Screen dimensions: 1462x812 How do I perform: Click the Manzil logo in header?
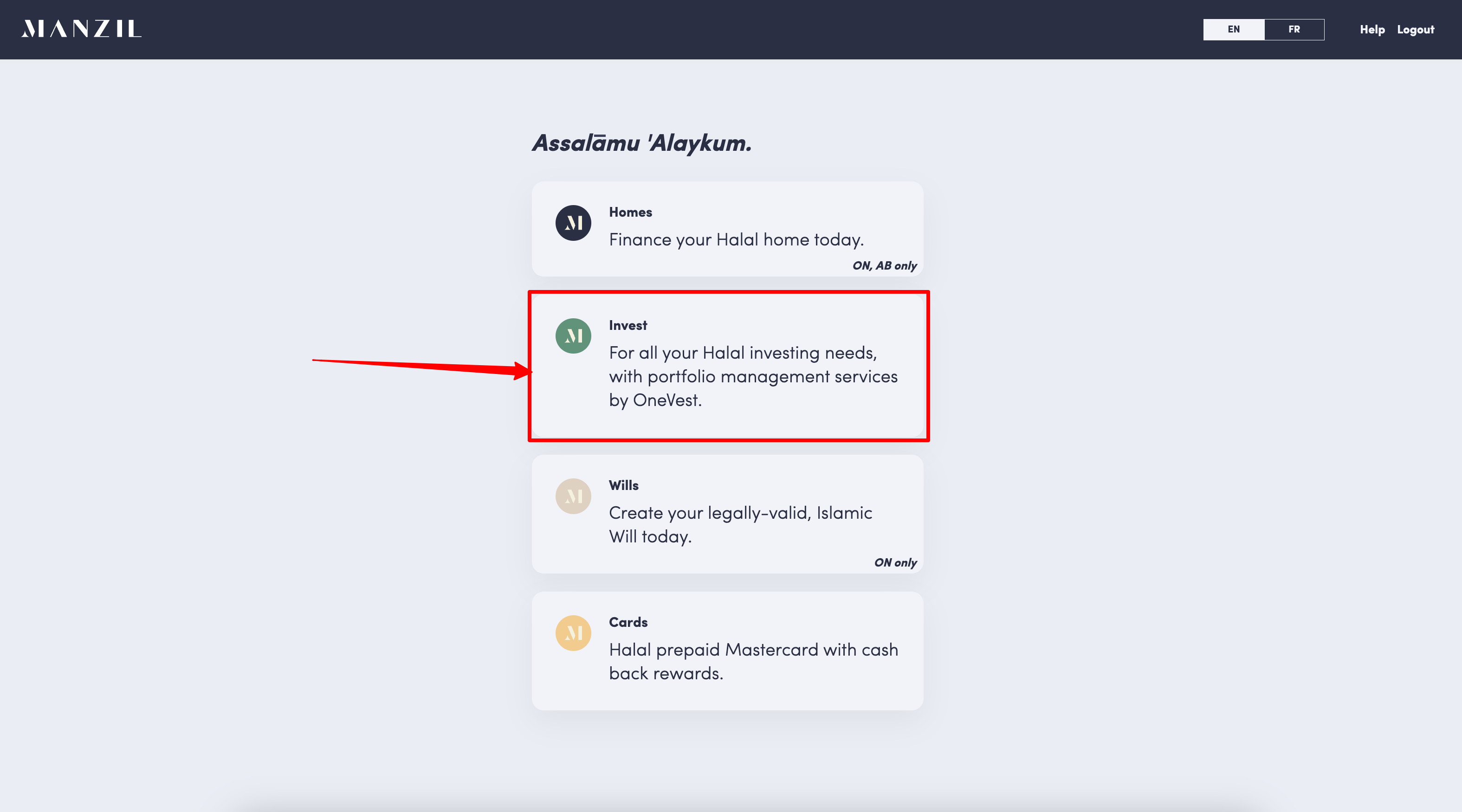tap(81, 29)
